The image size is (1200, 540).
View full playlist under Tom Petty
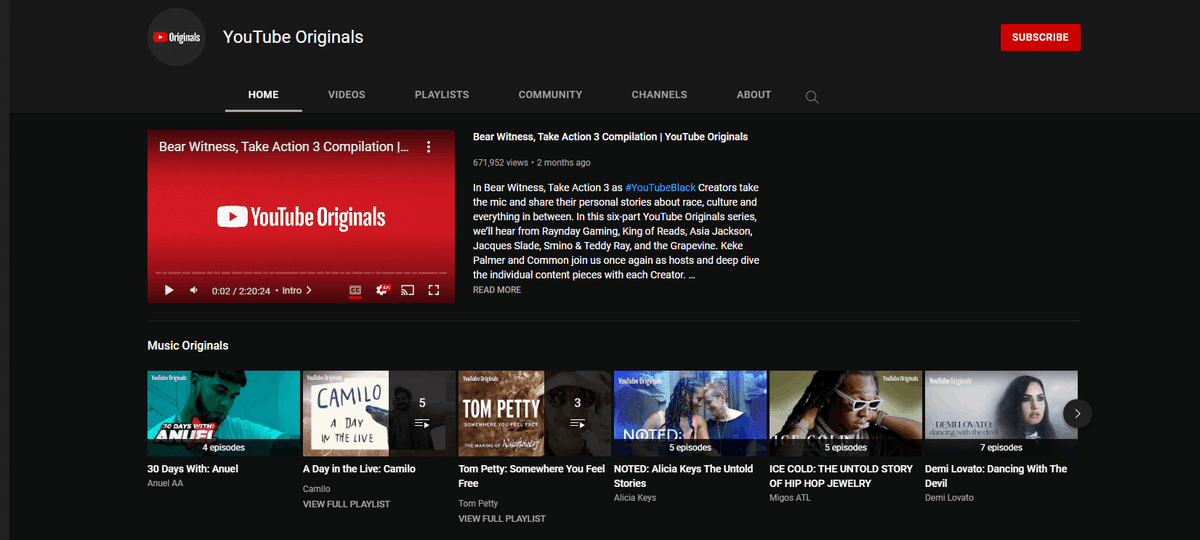click(502, 519)
